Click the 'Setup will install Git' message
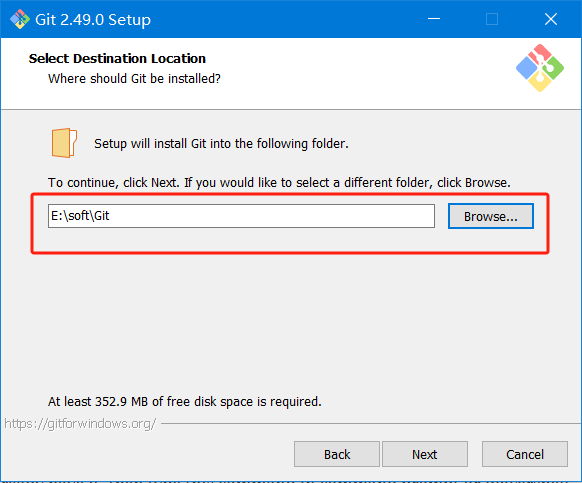The width and height of the screenshot is (582, 483). [x=221, y=144]
